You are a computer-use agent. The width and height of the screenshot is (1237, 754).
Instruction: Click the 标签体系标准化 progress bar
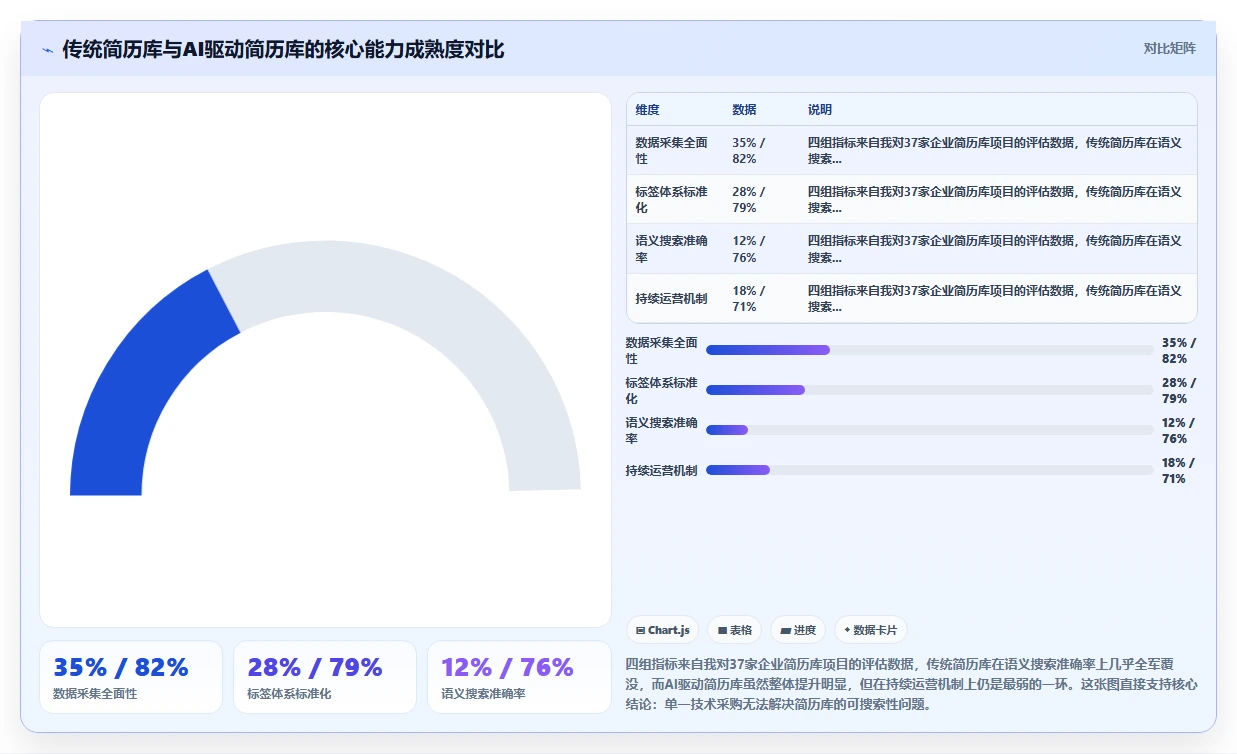tap(930, 390)
